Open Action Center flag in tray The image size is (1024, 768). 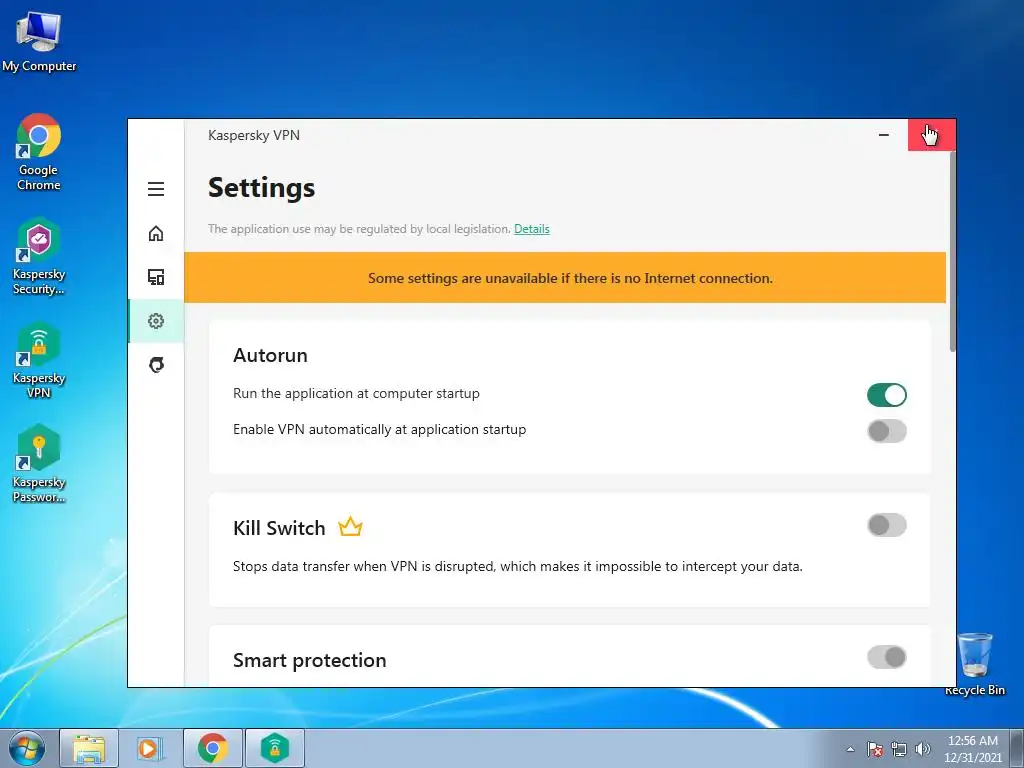tap(874, 749)
